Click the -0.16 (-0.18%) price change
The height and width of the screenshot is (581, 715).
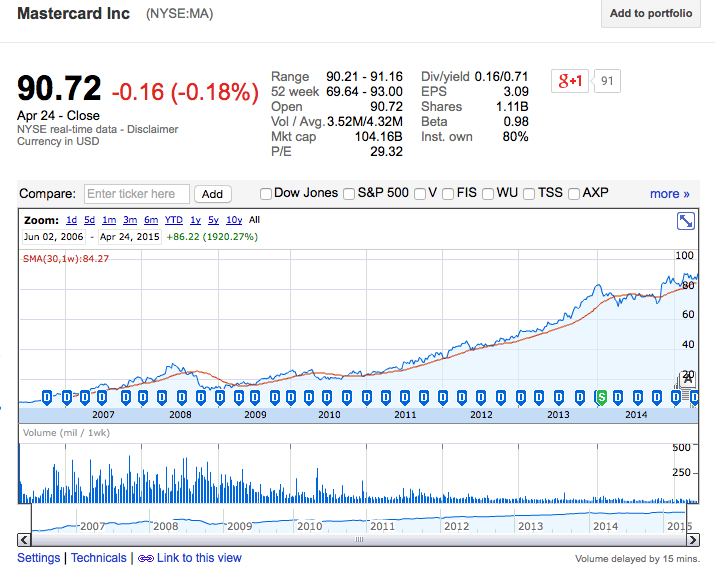pos(185,92)
